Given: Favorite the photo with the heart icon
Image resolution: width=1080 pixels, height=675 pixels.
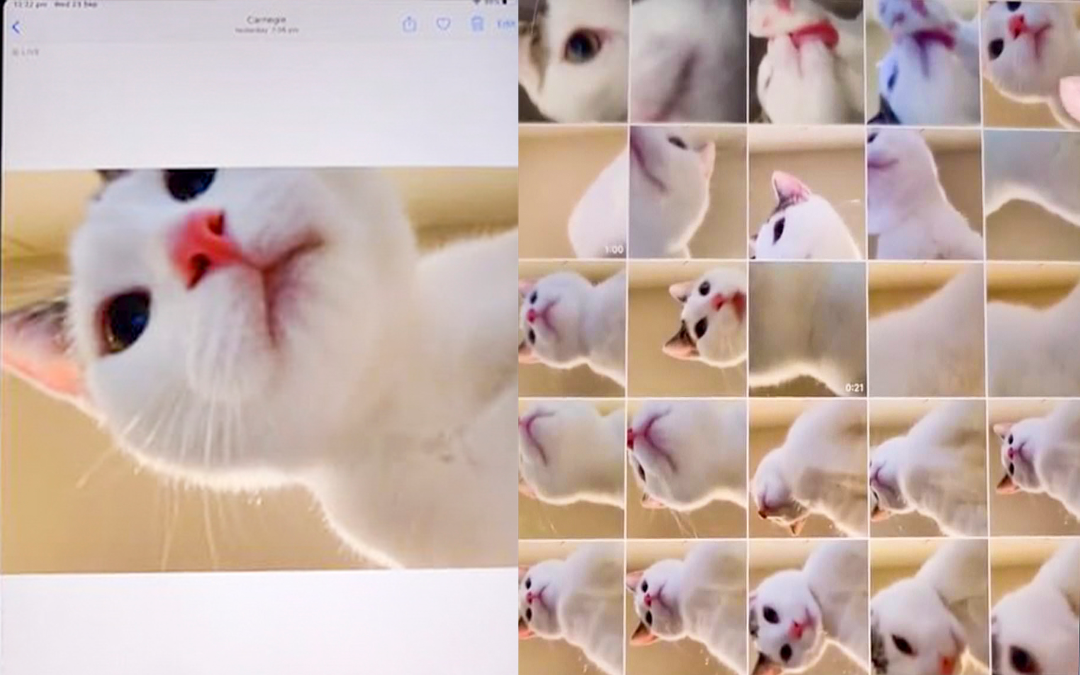Looking at the screenshot, I should tap(443, 24).
